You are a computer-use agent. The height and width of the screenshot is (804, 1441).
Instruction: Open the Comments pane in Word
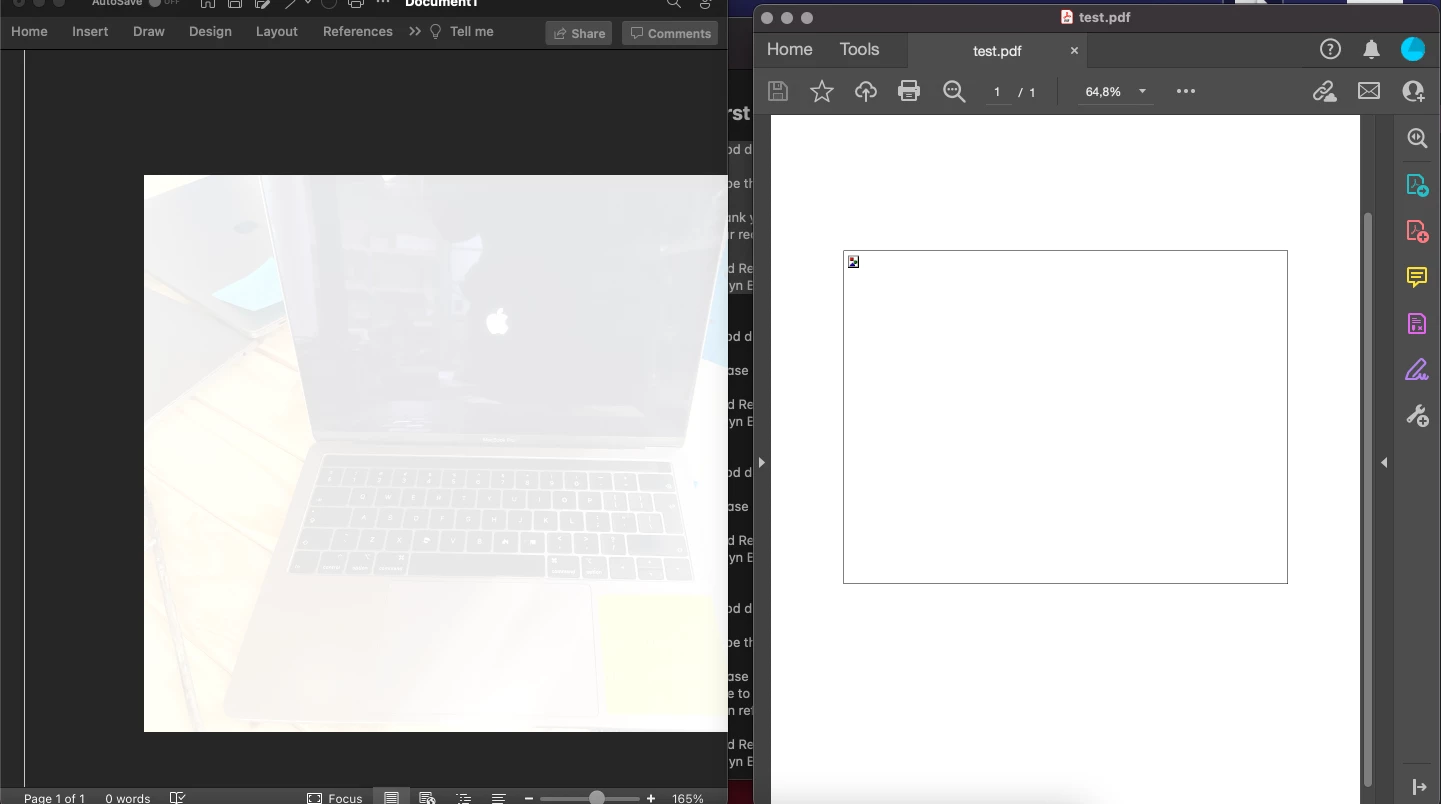click(x=670, y=33)
